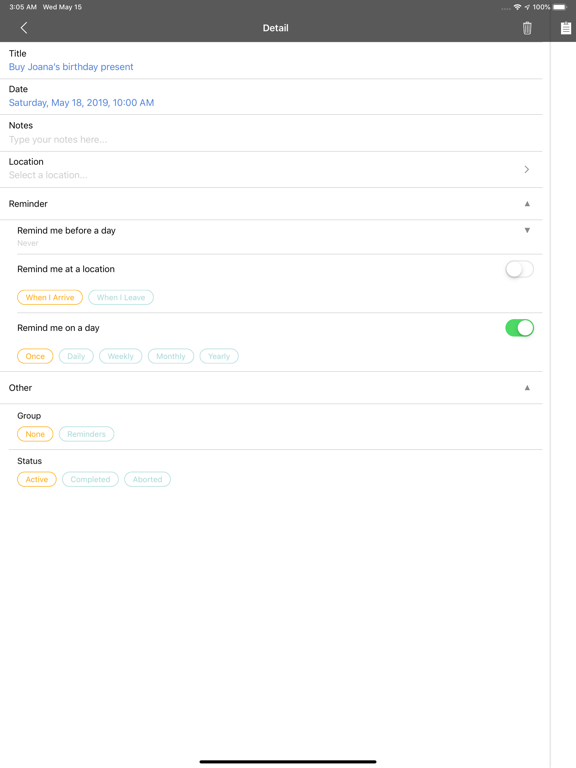Disable Remind me on a day switch
Viewport: 576px width, 768px height.
[x=520, y=328]
